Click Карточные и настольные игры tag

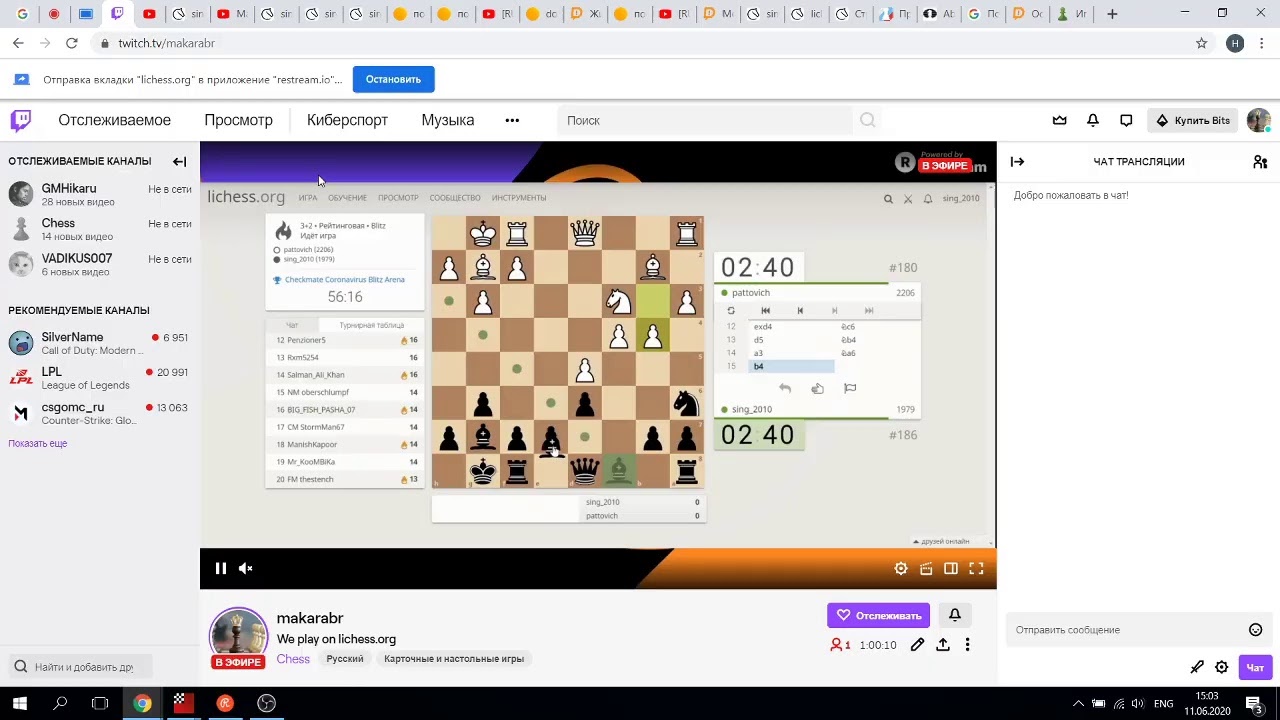point(454,659)
